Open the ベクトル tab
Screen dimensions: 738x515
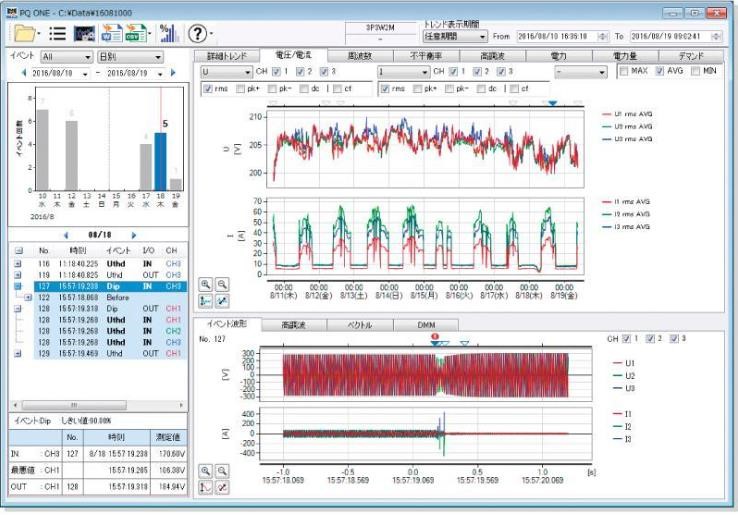coord(358,324)
